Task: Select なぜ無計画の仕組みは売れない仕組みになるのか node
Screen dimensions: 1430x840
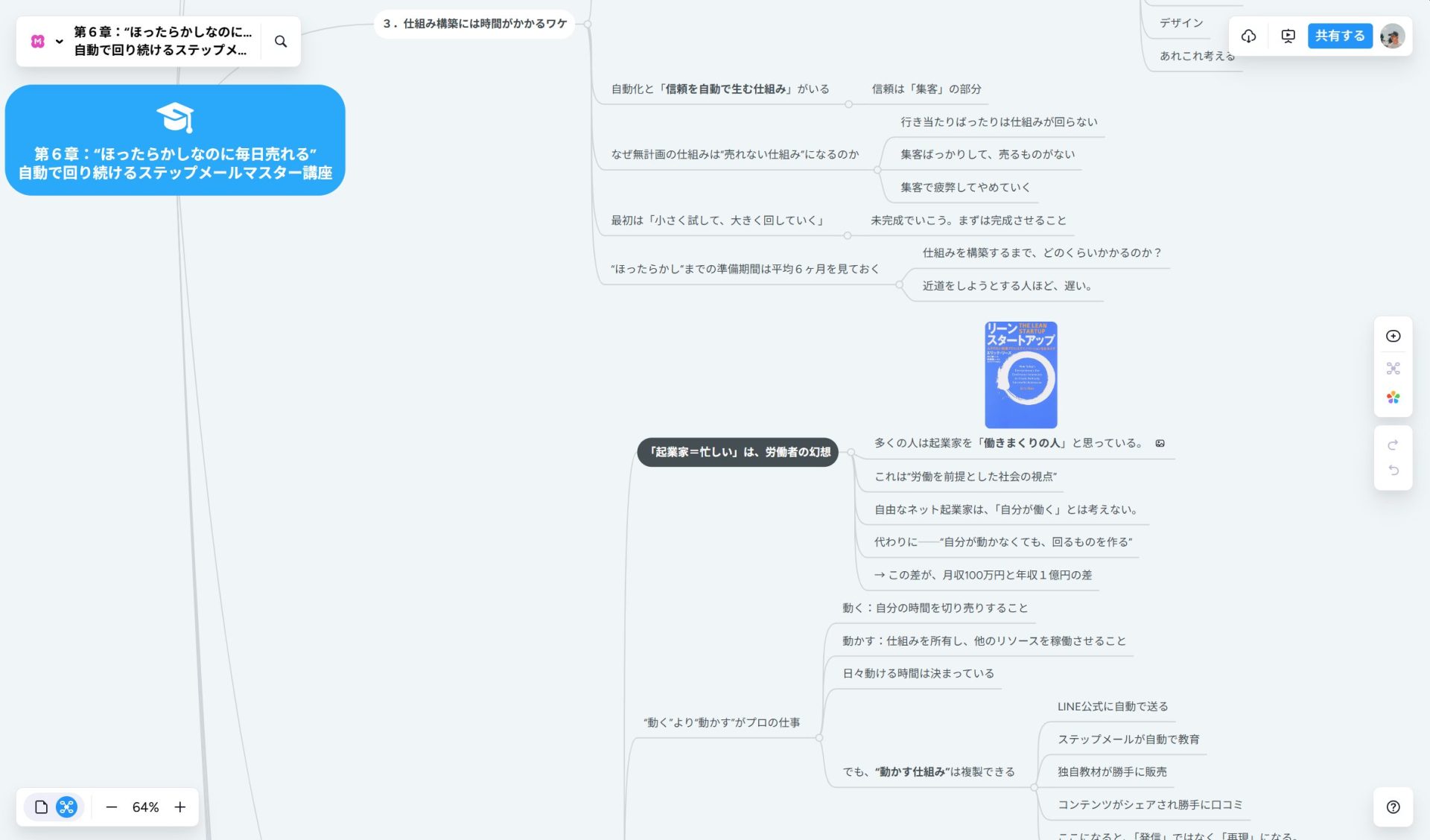Action: point(735,154)
